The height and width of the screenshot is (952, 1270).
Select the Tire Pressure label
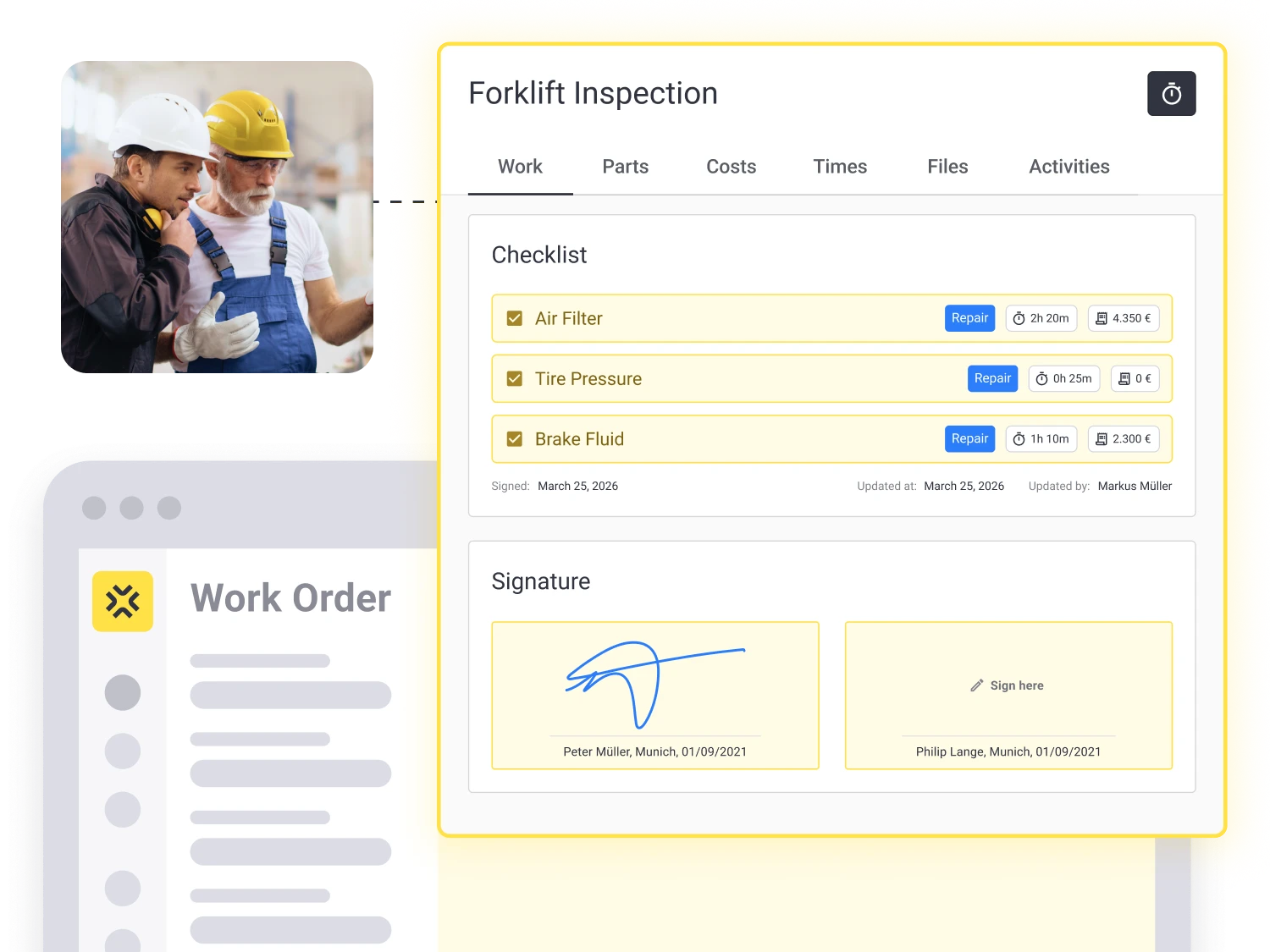[x=588, y=378]
